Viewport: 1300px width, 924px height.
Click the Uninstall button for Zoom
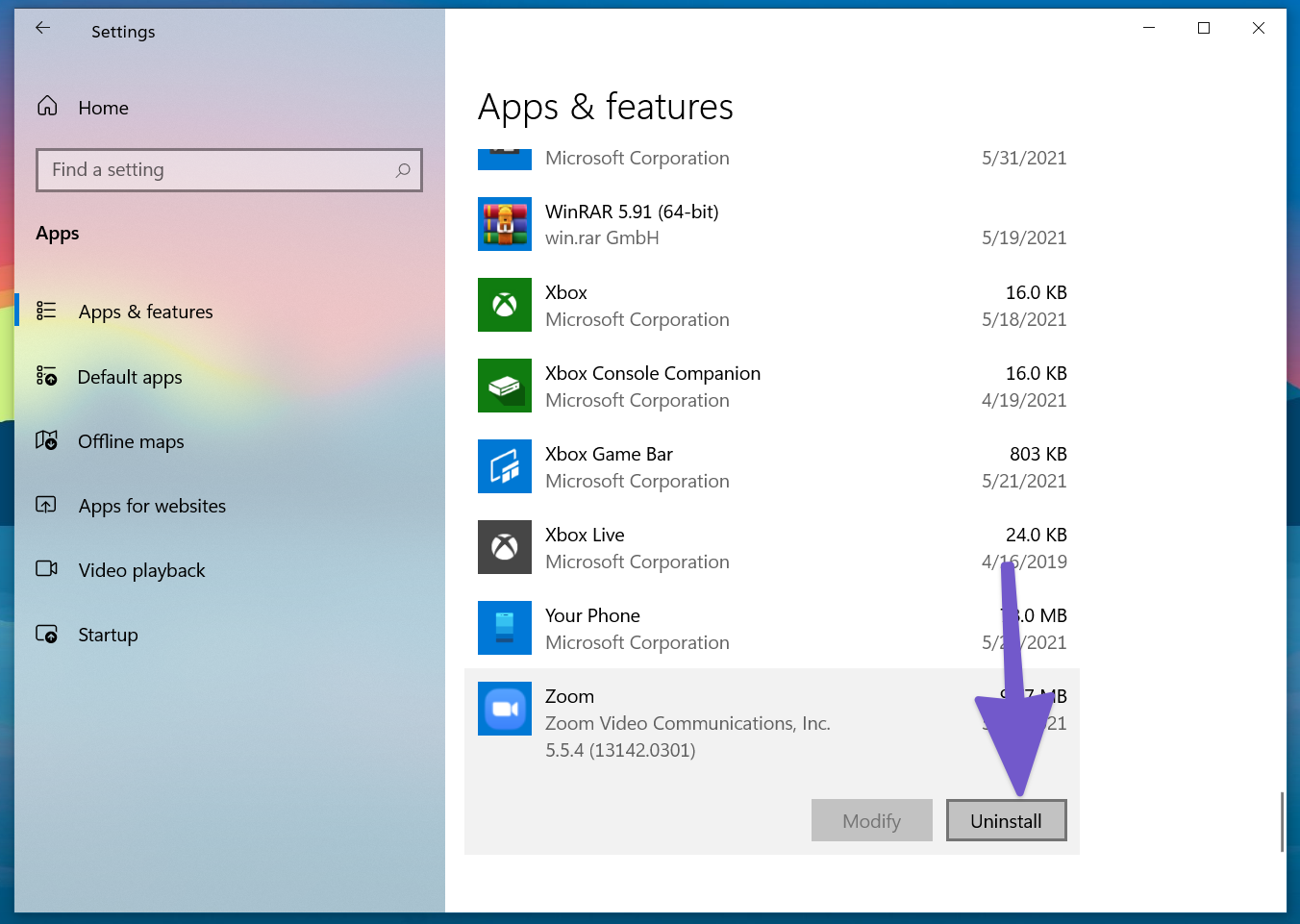tap(1007, 820)
